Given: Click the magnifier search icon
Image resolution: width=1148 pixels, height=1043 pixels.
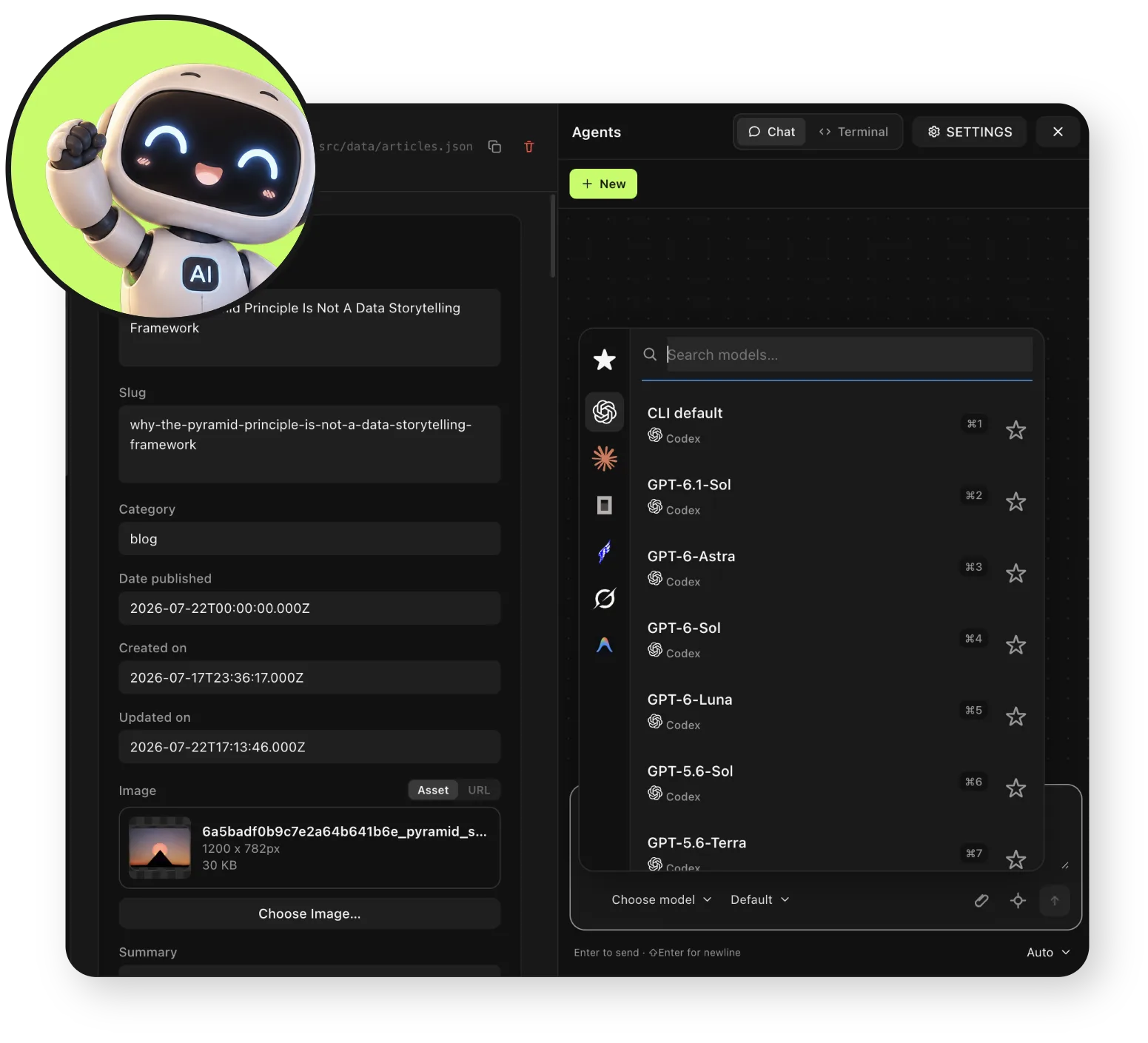Looking at the screenshot, I should click(650, 355).
